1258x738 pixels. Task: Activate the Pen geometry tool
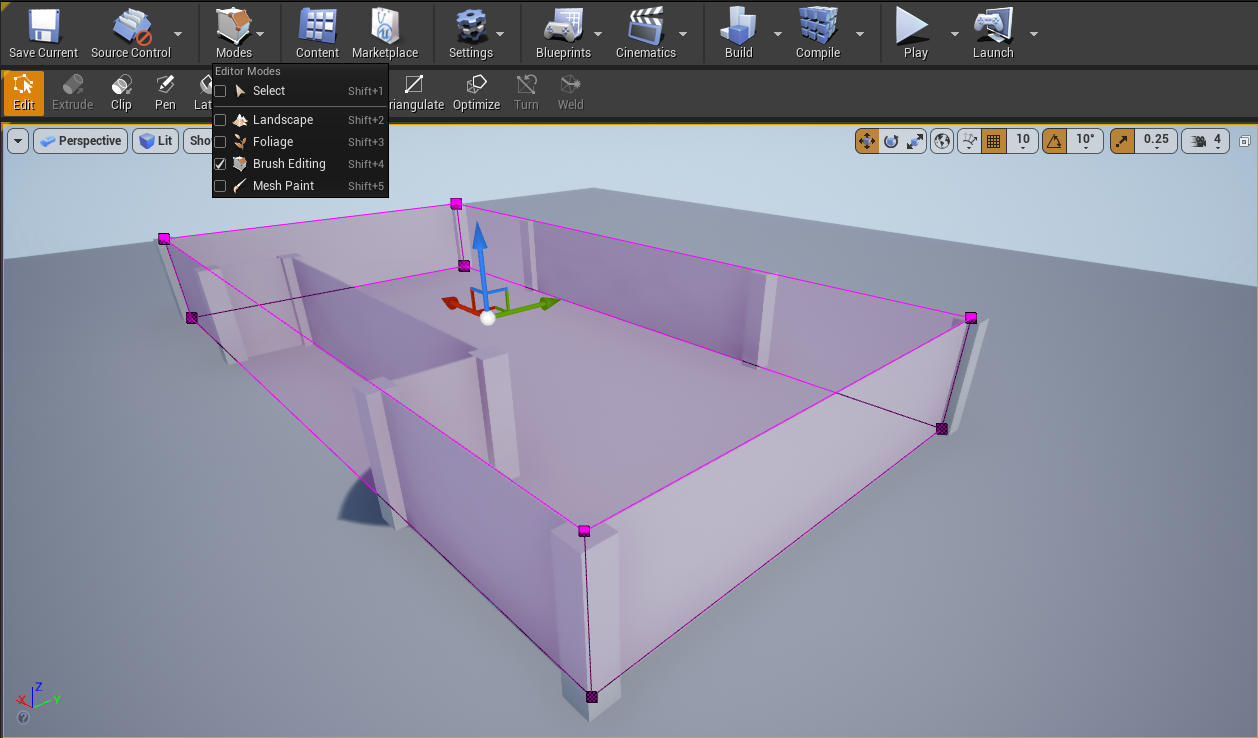[x=165, y=92]
